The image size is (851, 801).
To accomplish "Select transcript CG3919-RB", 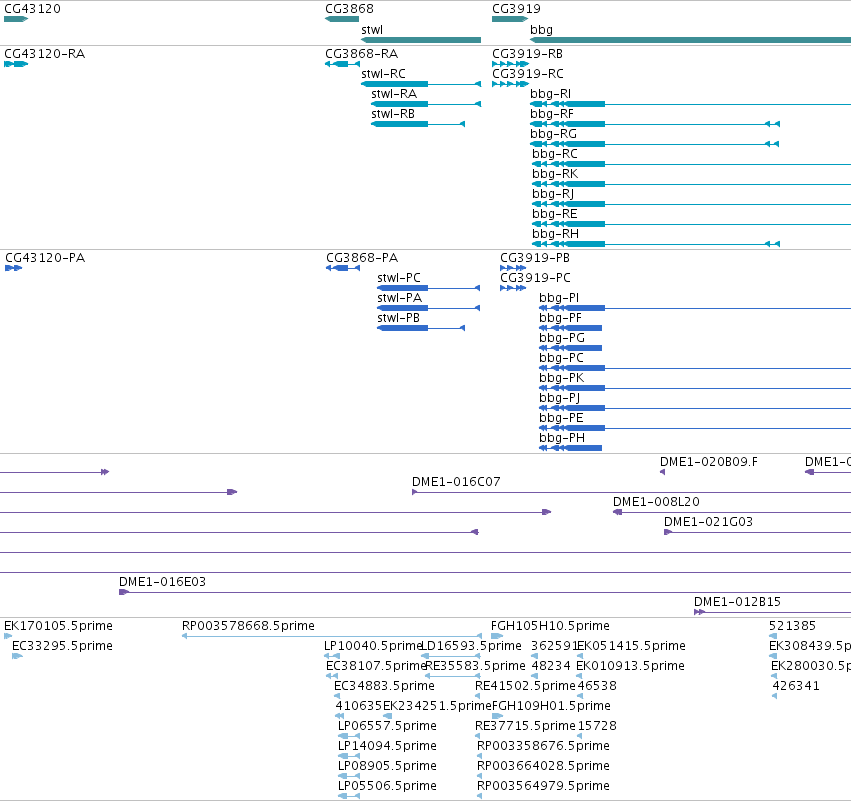I will tap(510, 64).
